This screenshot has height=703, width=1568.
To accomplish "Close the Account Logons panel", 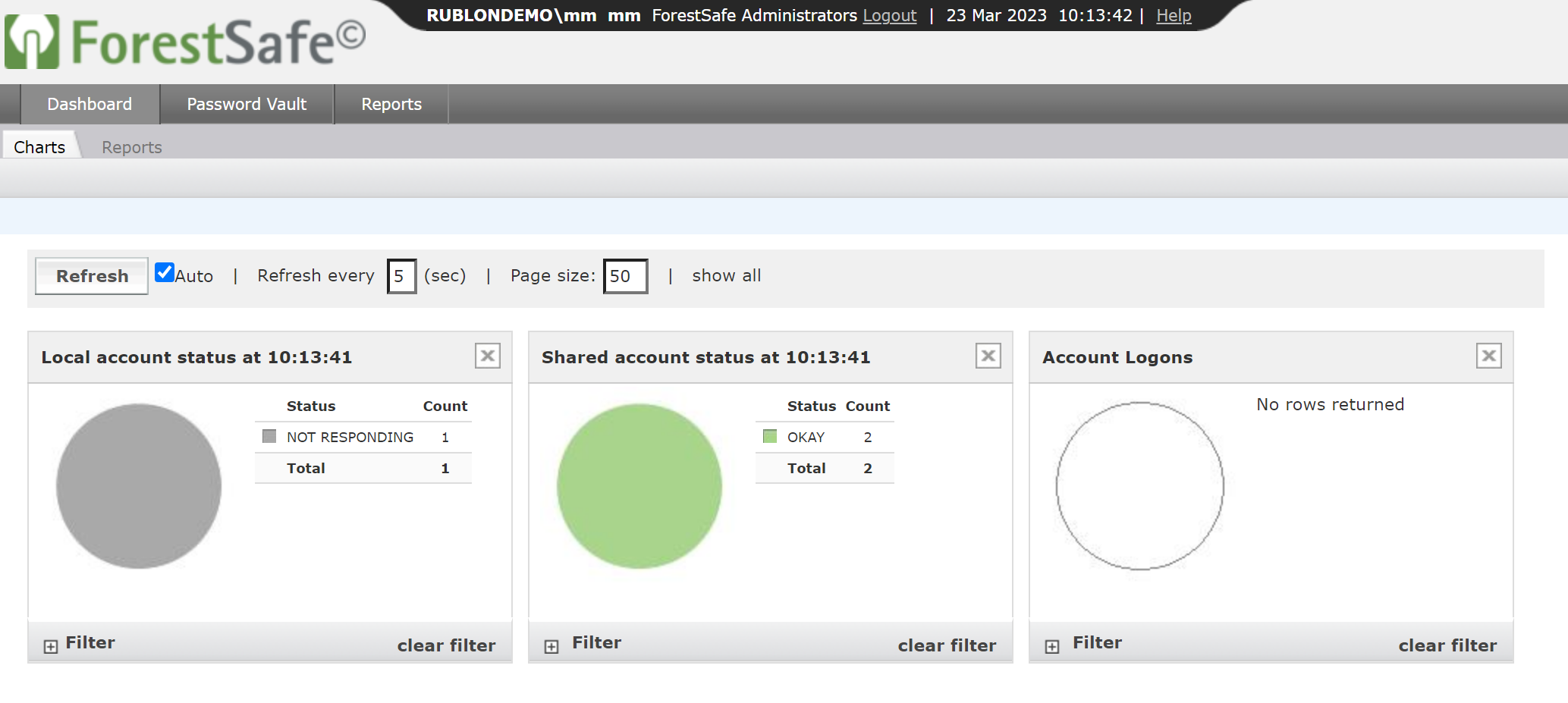I will (1488, 356).
